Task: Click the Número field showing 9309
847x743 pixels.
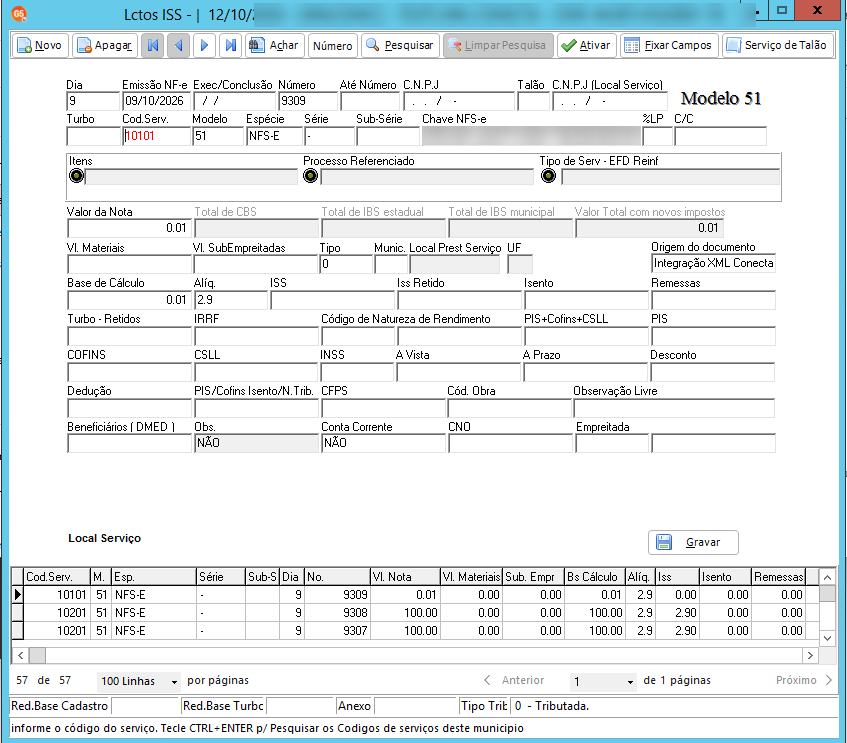Action: tap(308, 101)
